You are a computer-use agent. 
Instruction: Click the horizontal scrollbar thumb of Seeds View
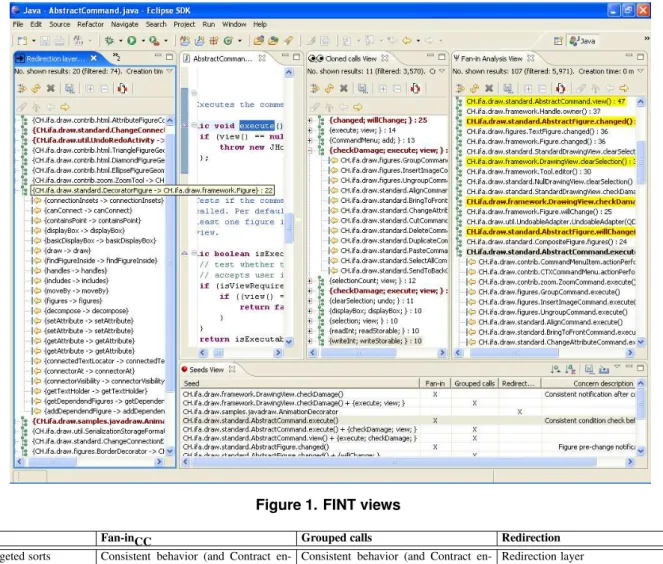(x=394, y=462)
